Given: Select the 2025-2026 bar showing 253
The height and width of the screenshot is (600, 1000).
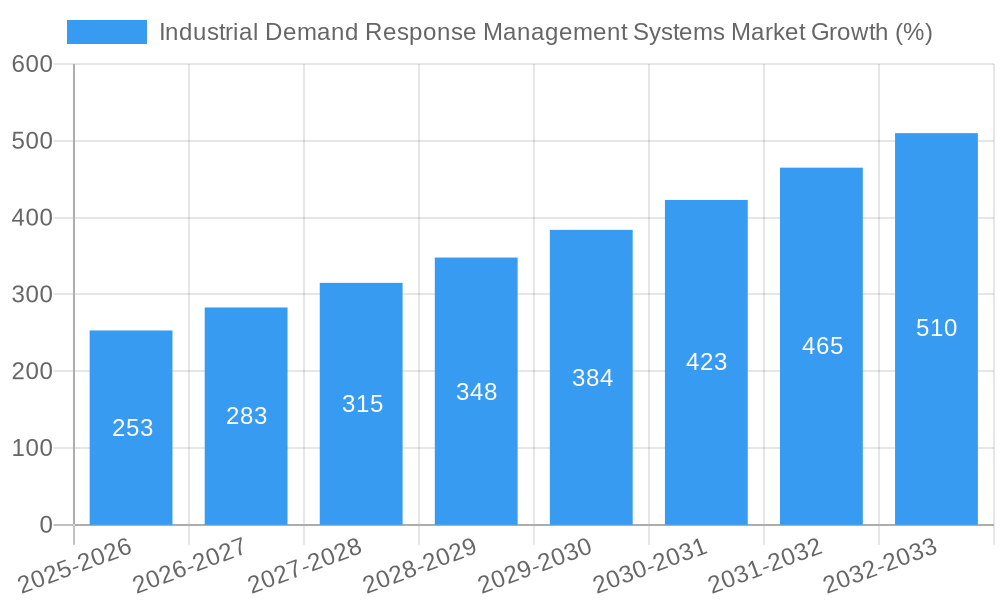Looking at the screenshot, I should 131,428.
